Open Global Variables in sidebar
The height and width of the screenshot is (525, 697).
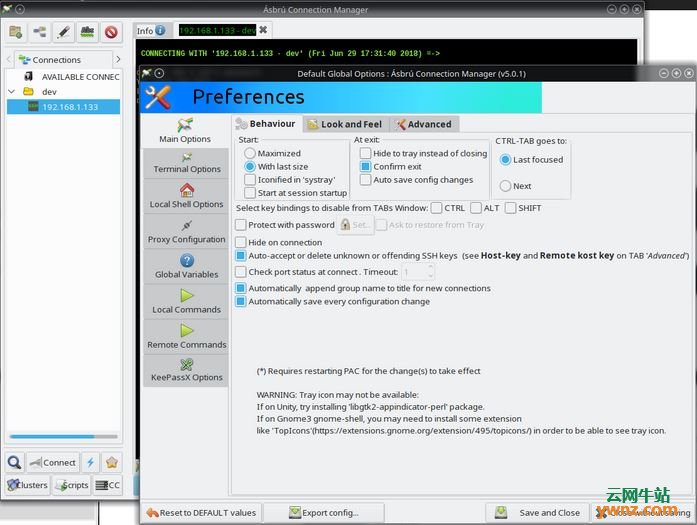[x=186, y=266]
